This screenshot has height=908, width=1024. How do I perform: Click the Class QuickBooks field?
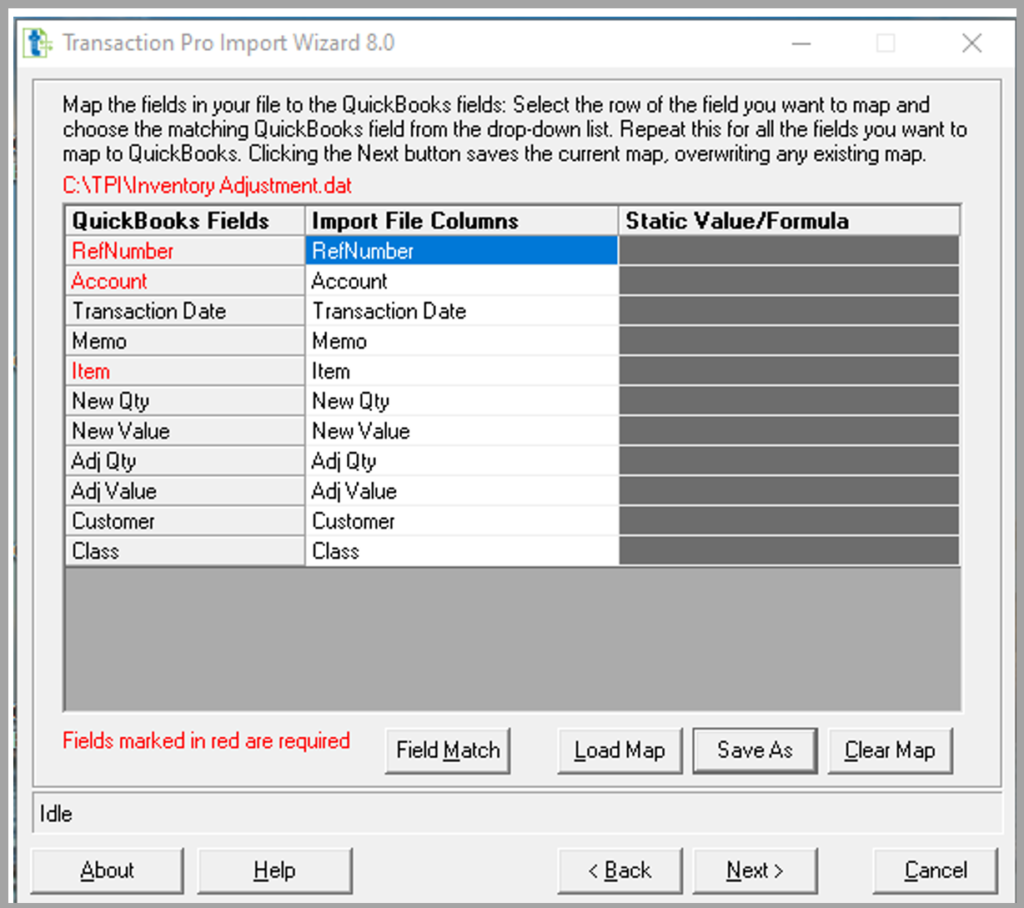(185, 551)
